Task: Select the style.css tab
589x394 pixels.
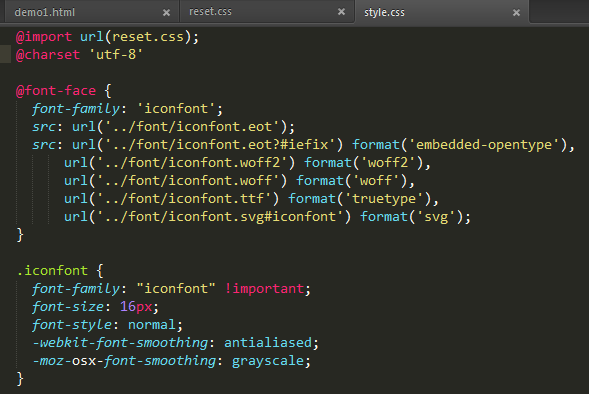Action: pyautogui.click(x=442, y=12)
